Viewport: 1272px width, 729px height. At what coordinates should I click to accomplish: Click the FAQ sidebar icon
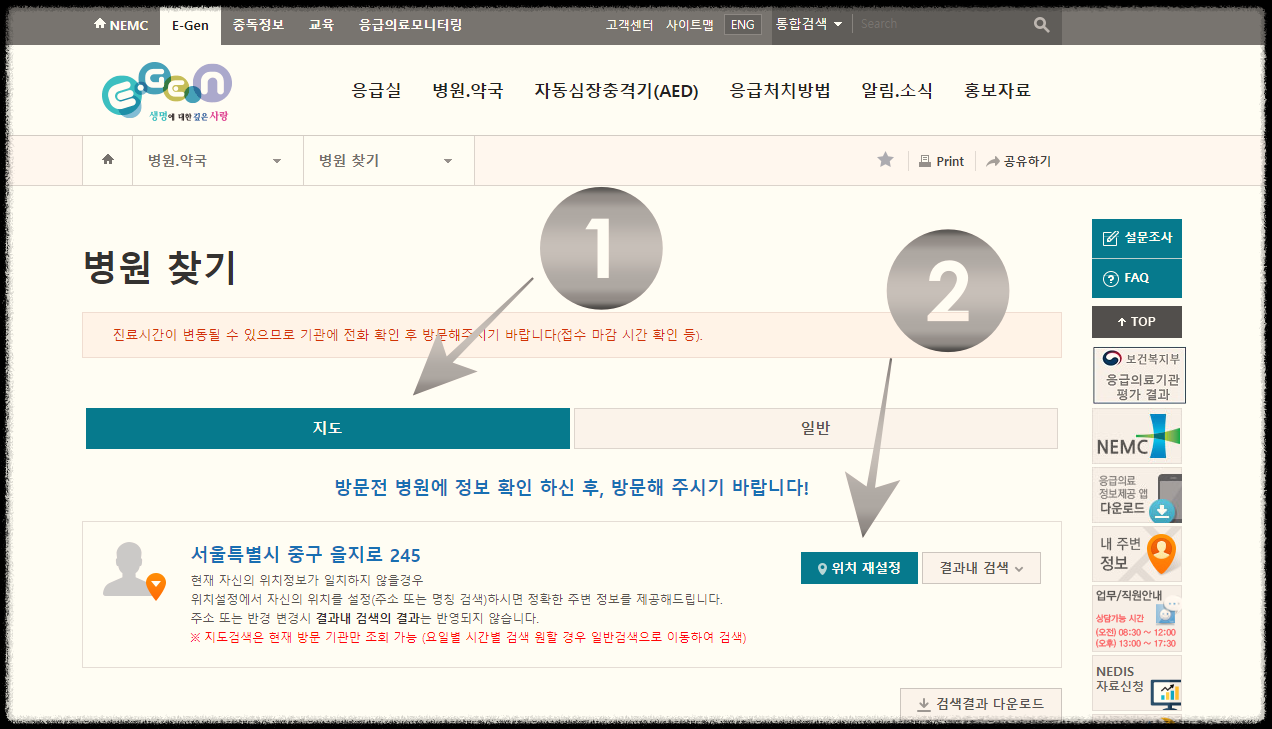pyautogui.click(x=1136, y=278)
